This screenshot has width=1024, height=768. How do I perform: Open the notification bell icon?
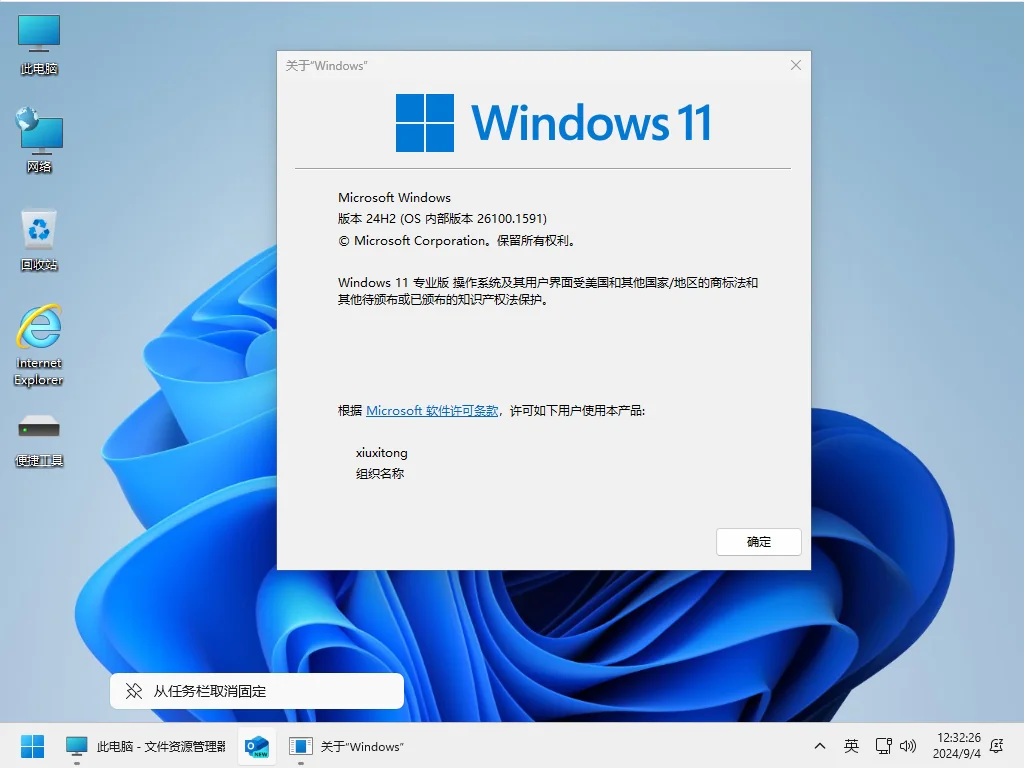pos(997,746)
